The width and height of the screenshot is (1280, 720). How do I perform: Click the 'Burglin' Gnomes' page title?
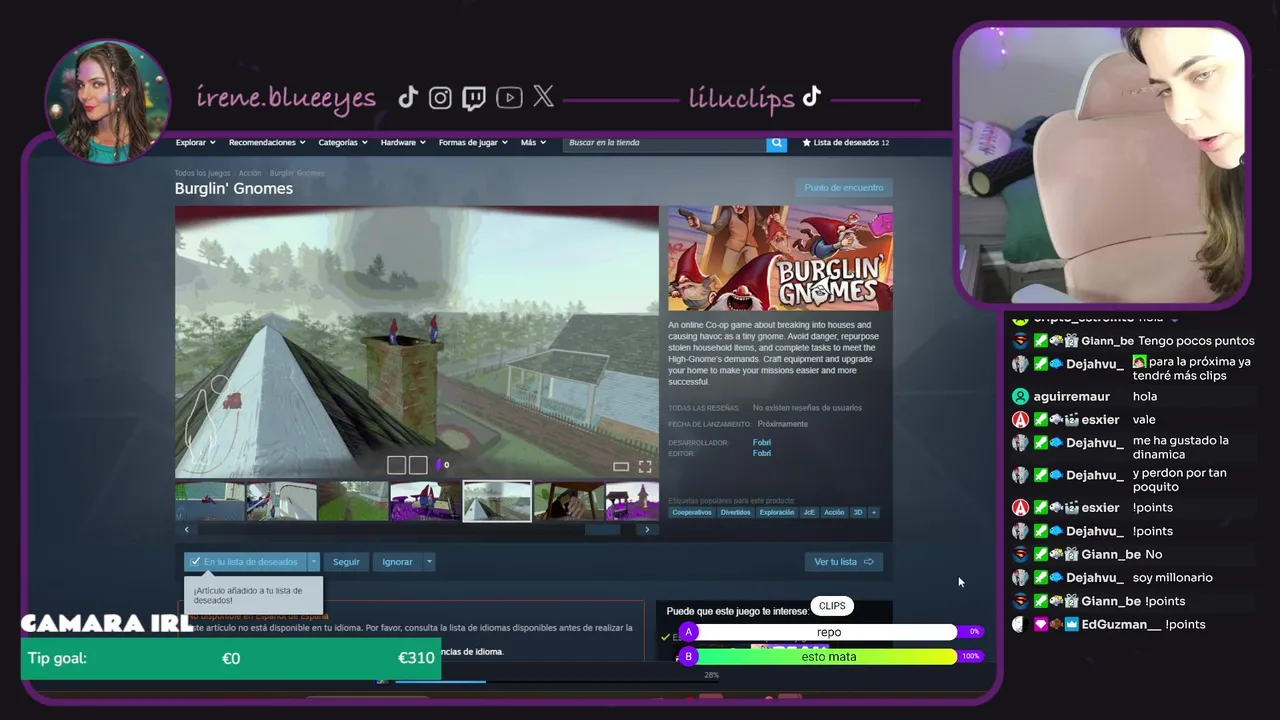(234, 188)
